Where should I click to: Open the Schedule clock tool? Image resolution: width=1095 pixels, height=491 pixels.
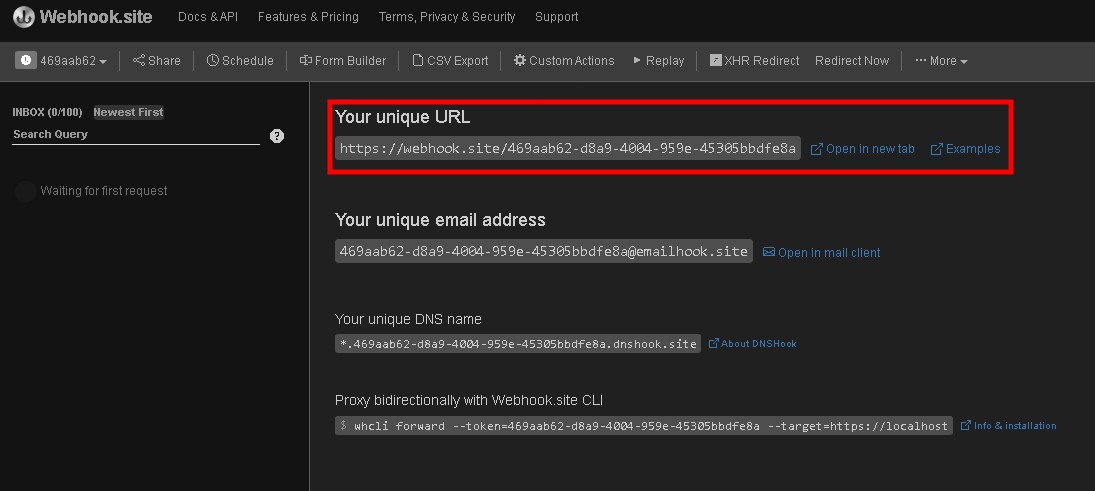click(x=240, y=61)
